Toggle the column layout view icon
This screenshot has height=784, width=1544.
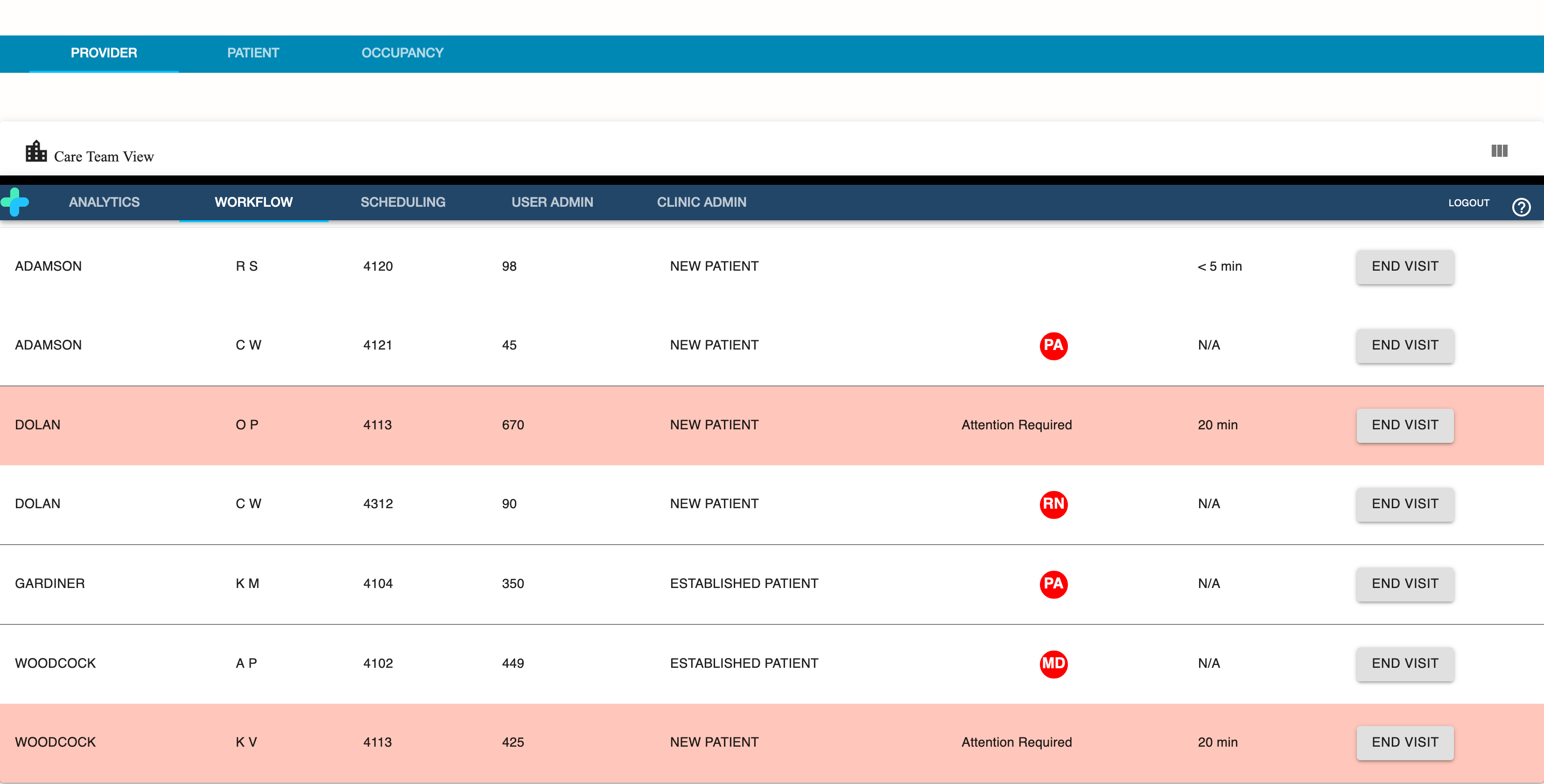pyautogui.click(x=1500, y=150)
